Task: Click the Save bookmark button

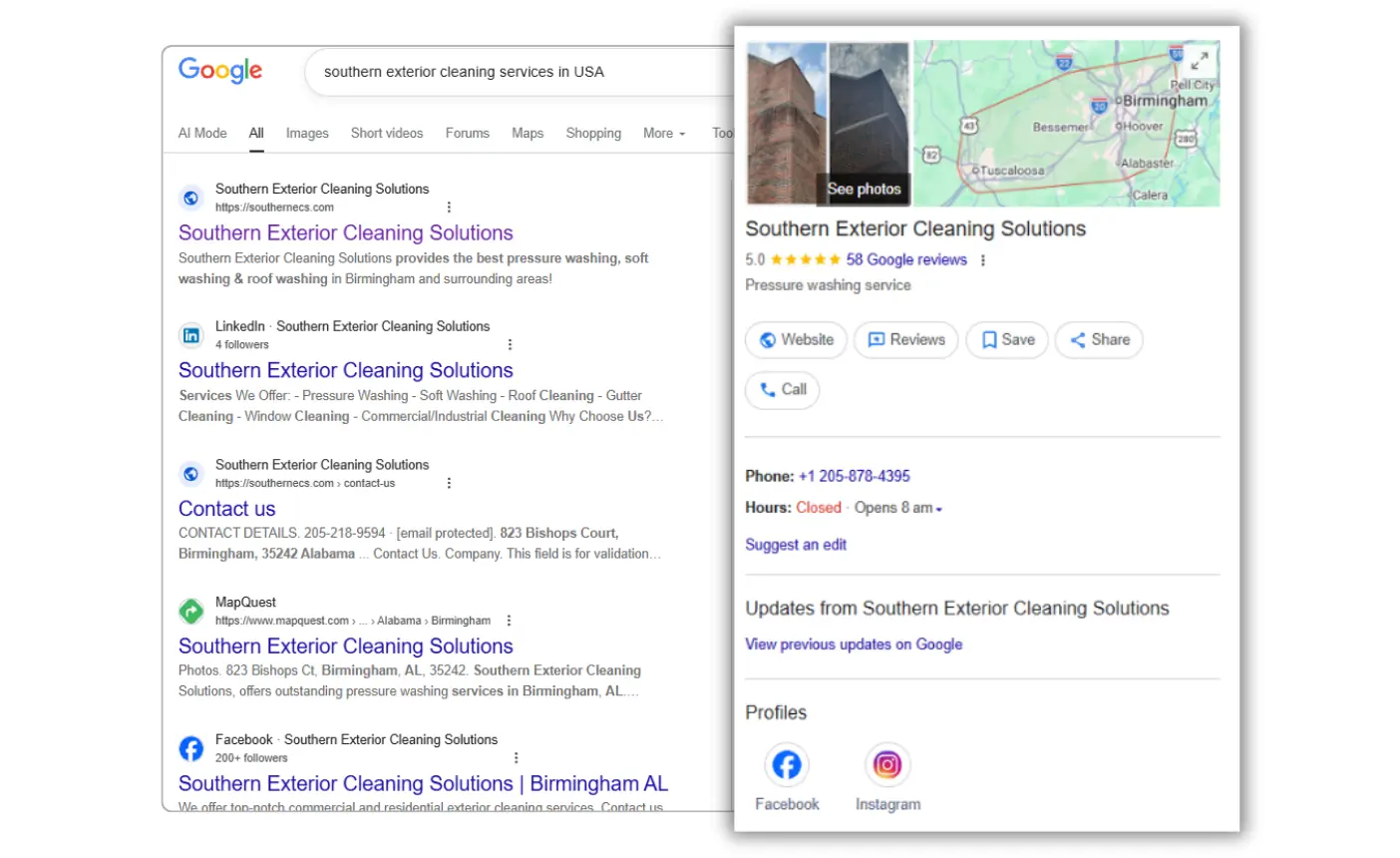Action: [1007, 340]
